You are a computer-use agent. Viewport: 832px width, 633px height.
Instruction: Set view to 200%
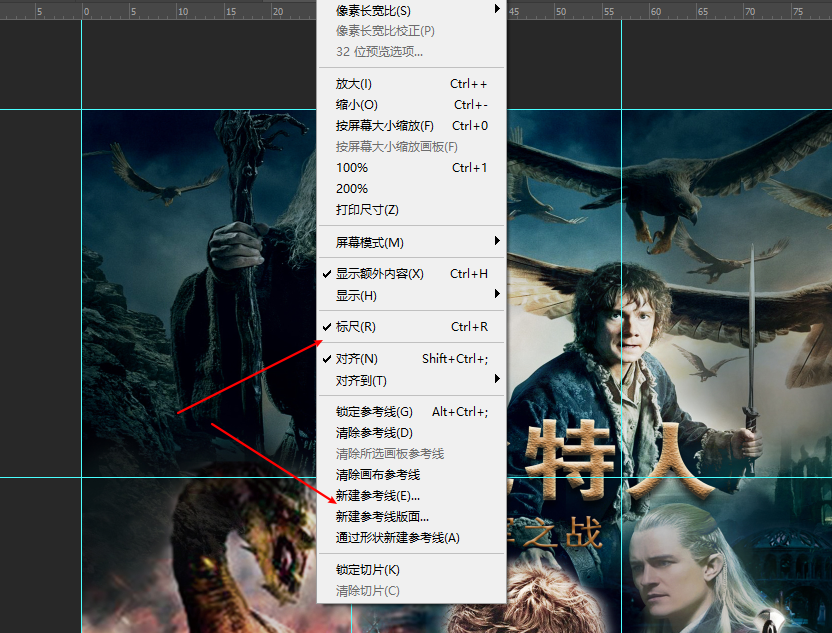pyautogui.click(x=411, y=188)
